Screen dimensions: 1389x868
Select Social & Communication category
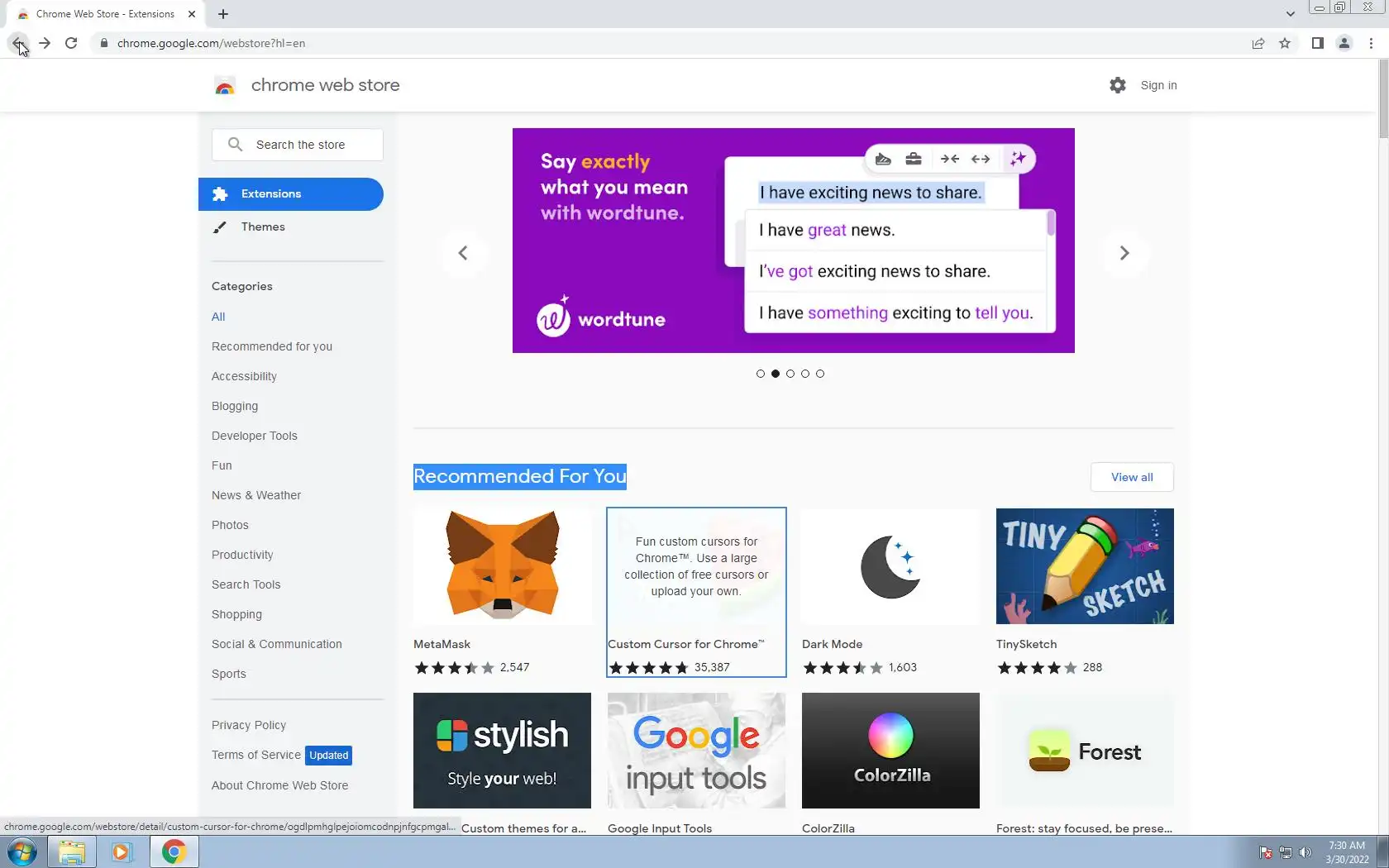click(x=277, y=644)
